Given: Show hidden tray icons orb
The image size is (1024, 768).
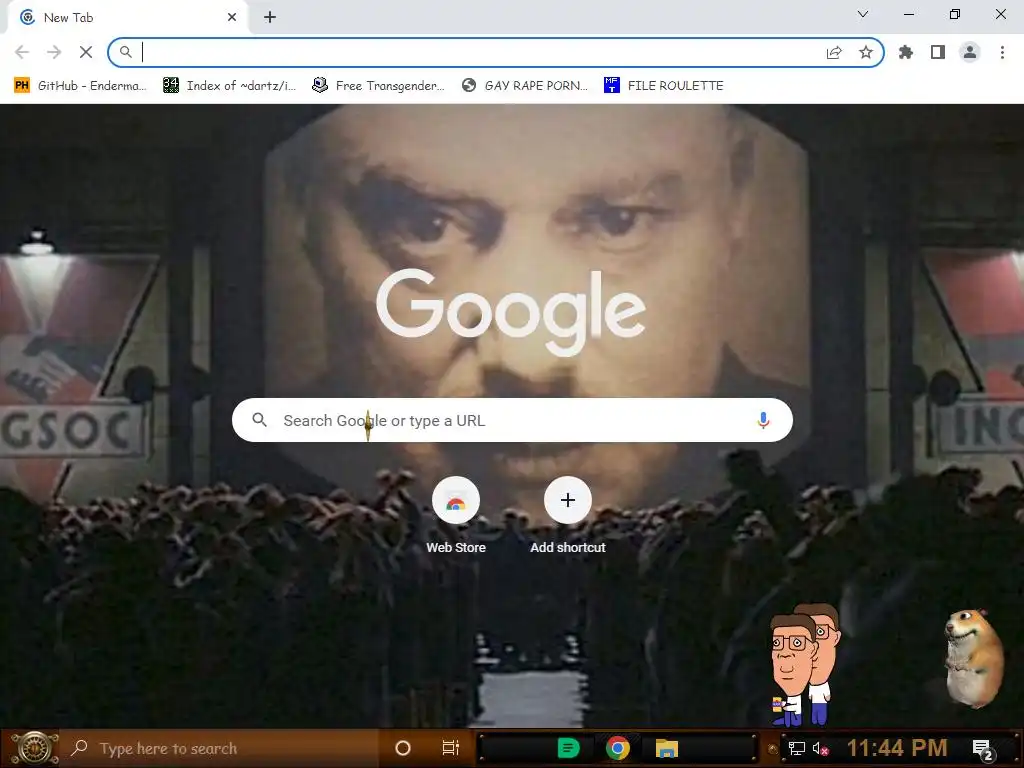Looking at the screenshot, I should pyautogui.click(x=773, y=749).
